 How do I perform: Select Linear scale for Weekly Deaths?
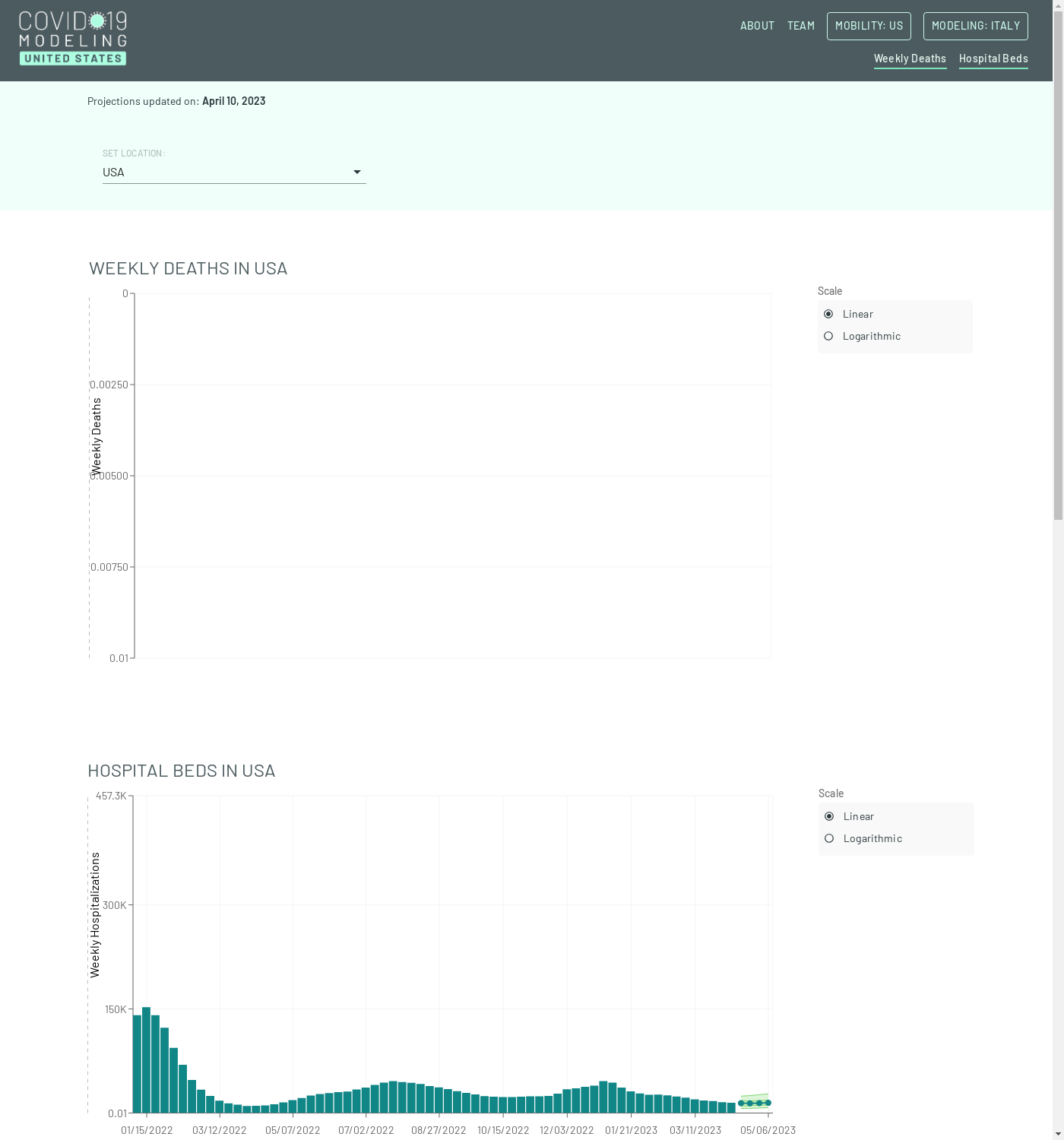(x=828, y=314)
